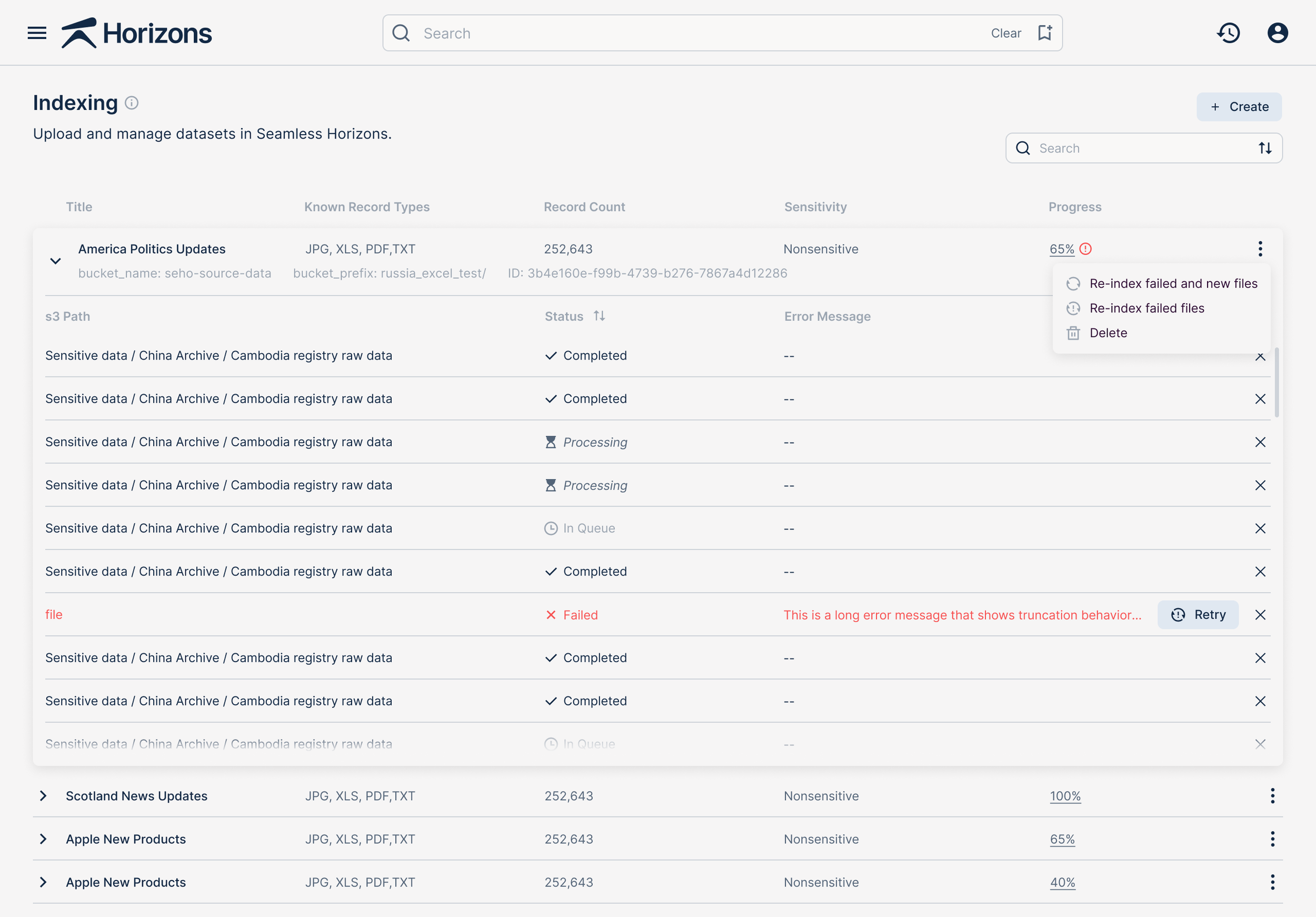Click the Indexing info icon
Viewport: 1316px width, 917px height.
coord(132,103)
